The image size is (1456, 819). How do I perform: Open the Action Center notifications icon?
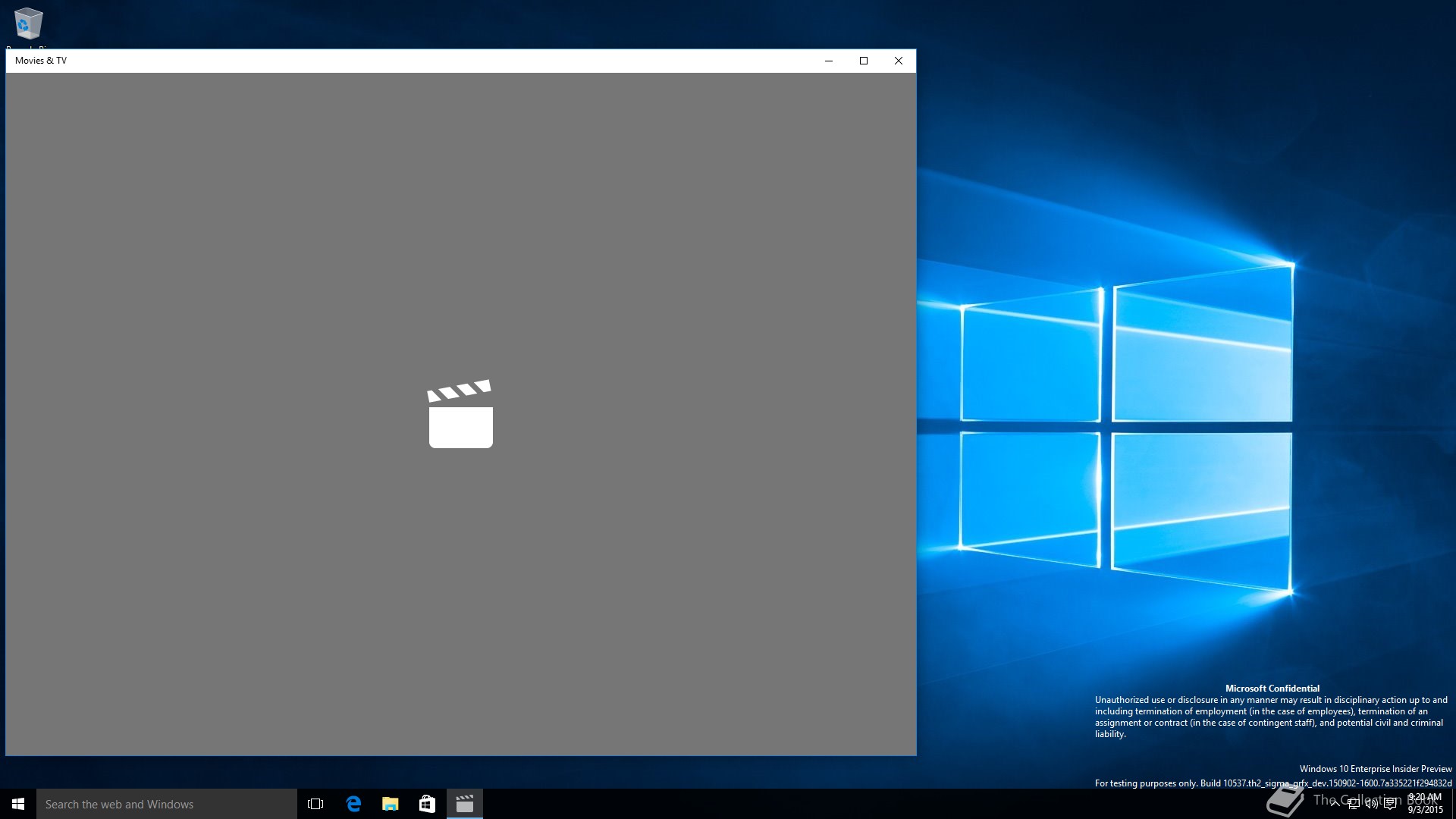(1390, 804)
